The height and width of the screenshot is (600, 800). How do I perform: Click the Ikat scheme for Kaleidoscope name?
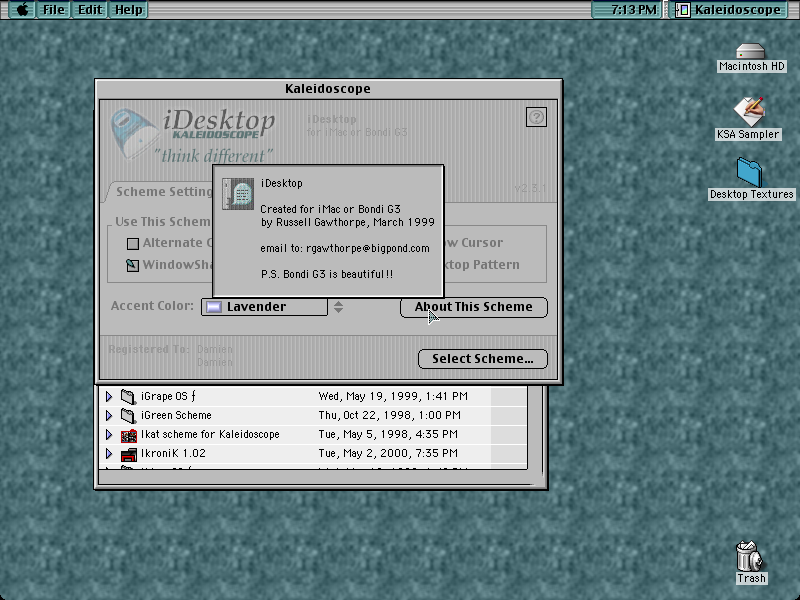(210, 434)
